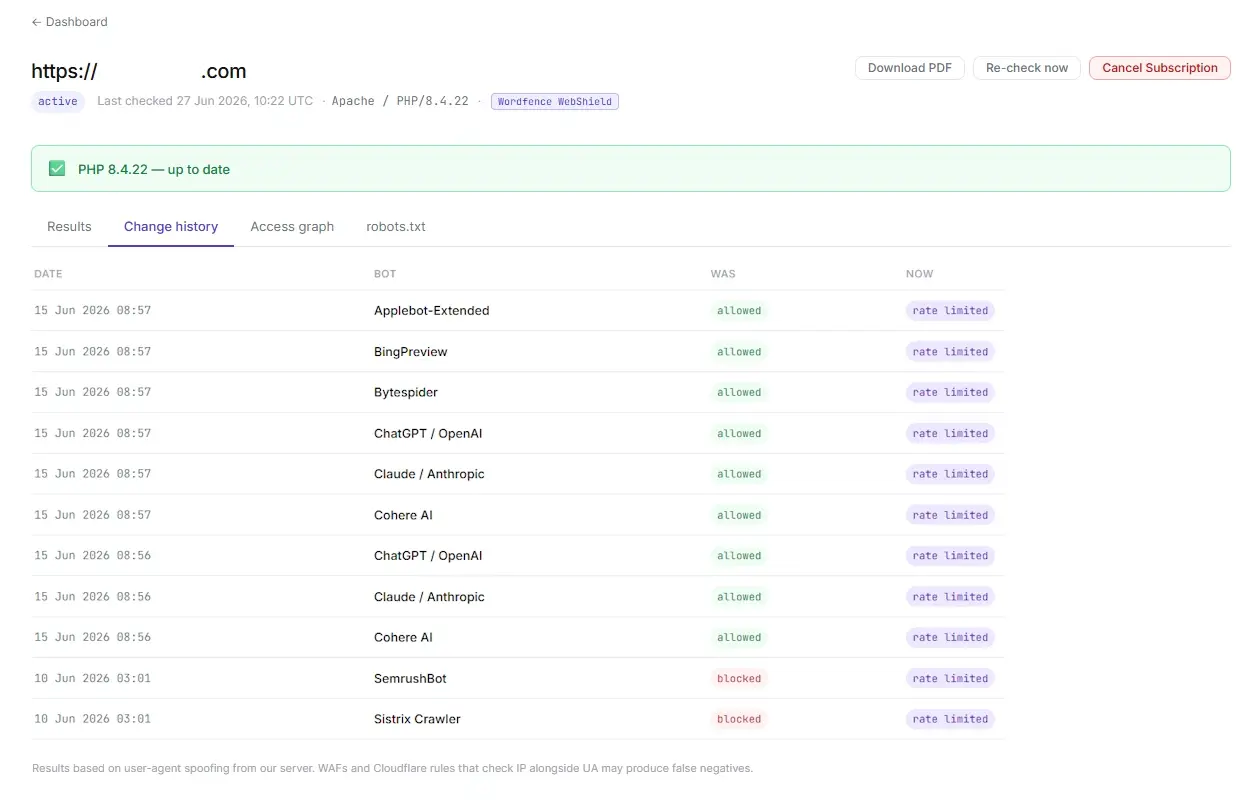Click the blocked badge in SemrushBot row

(x=739, y=678)
